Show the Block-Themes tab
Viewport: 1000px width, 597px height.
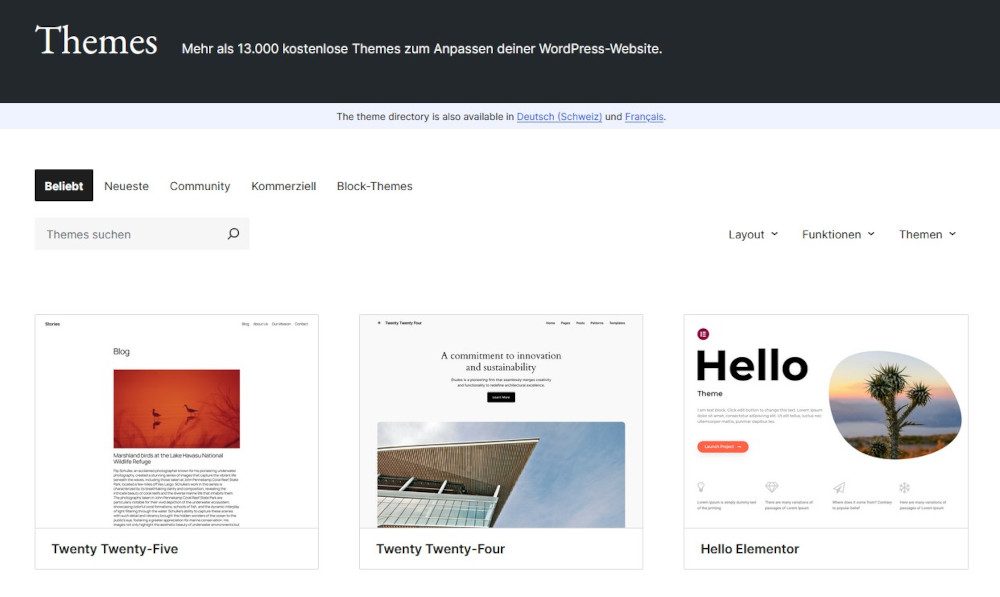tap(374, 186)
